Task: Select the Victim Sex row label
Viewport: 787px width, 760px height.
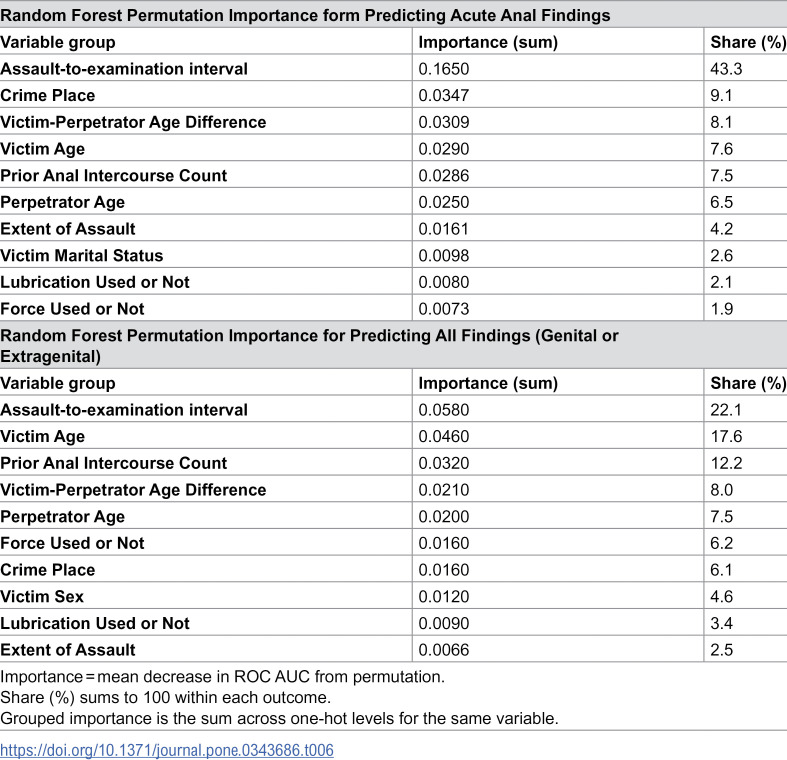Action: click(x=42, y=596)
